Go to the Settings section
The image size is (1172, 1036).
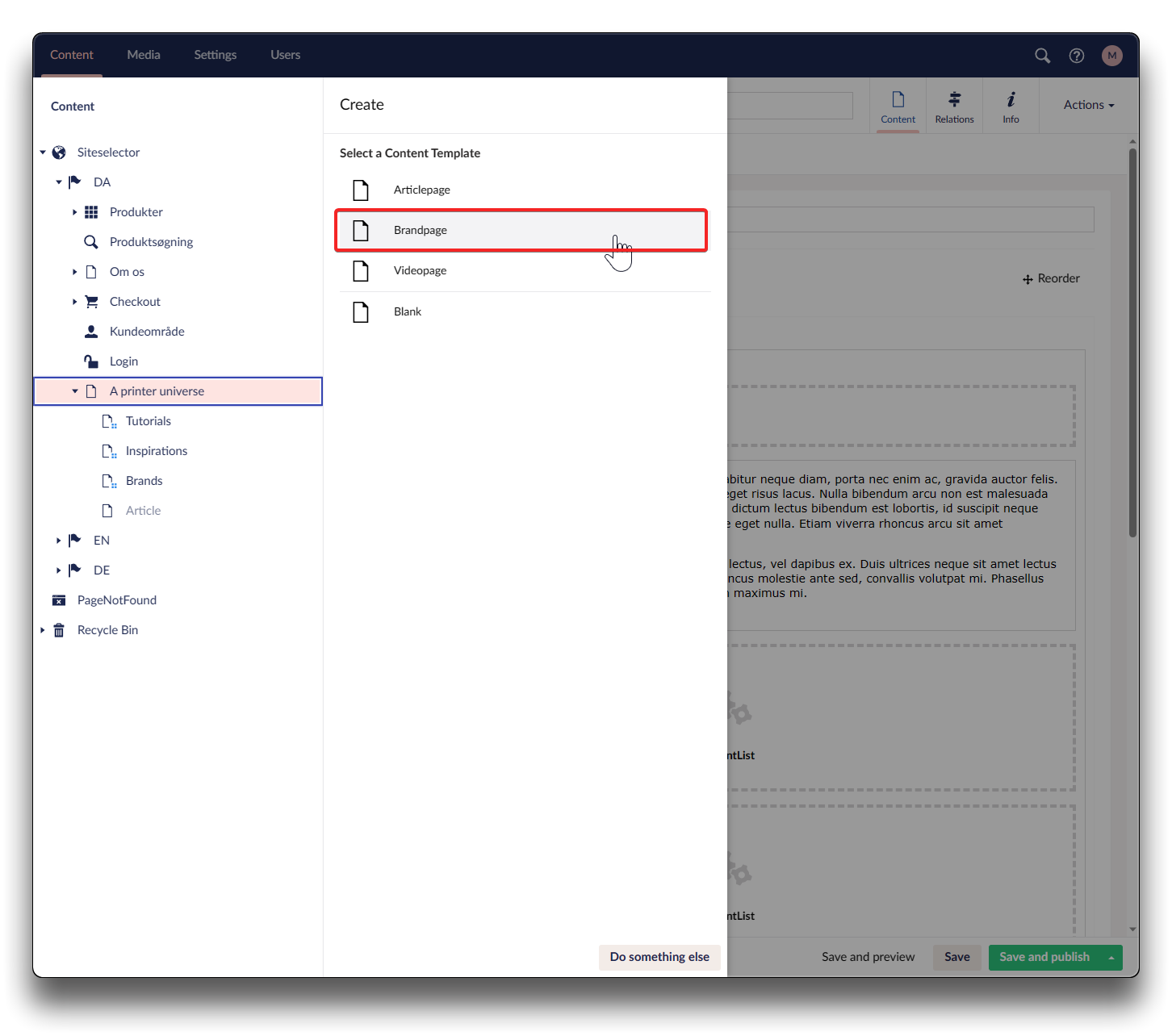215,55
